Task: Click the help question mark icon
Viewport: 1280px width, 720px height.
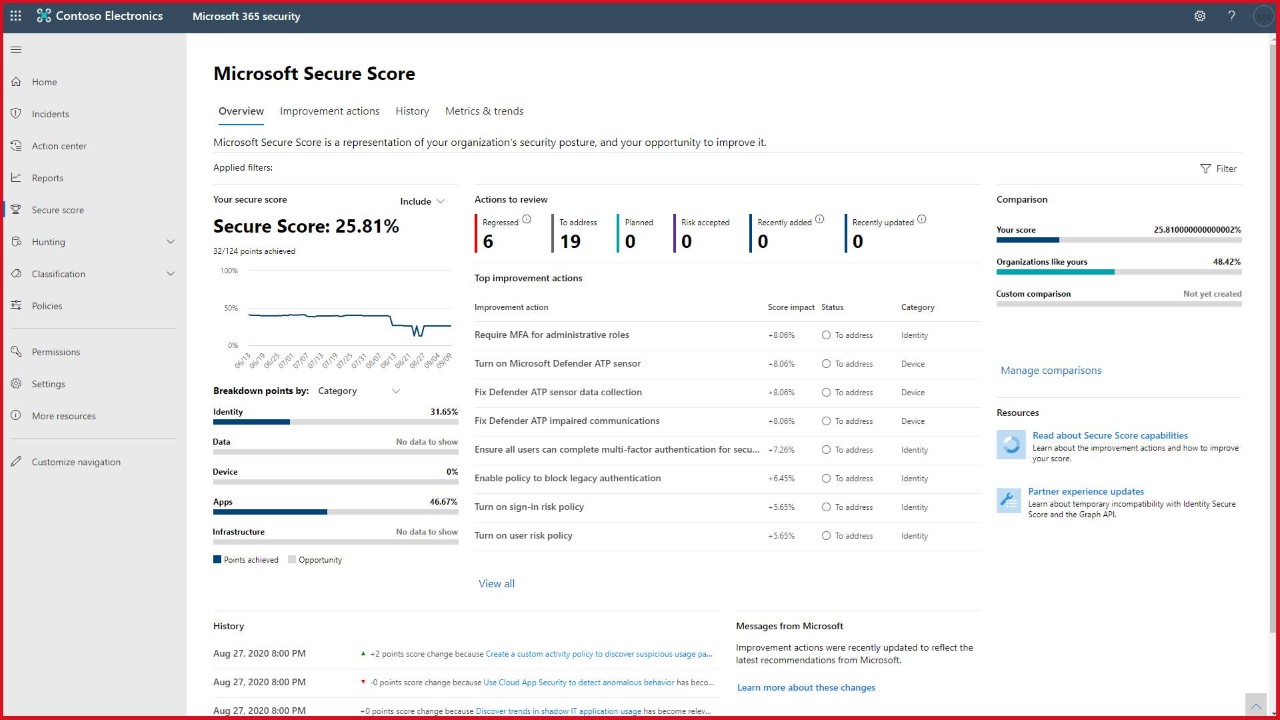Action: click(x=1231, y=15)
